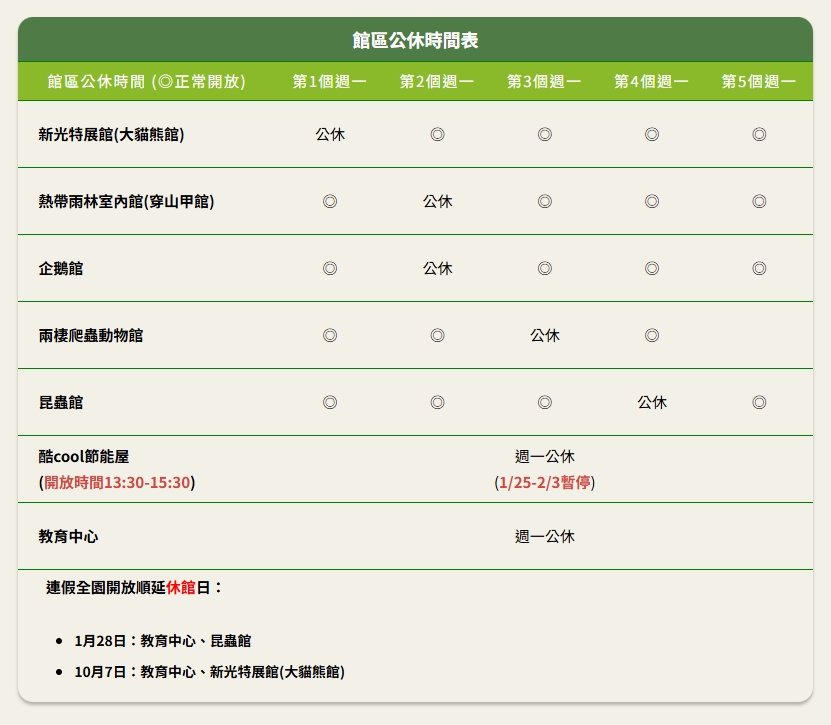The image size is (831, 725).
Task: Click 公休 in the 新光特展館 row
Action: point(330,135)
